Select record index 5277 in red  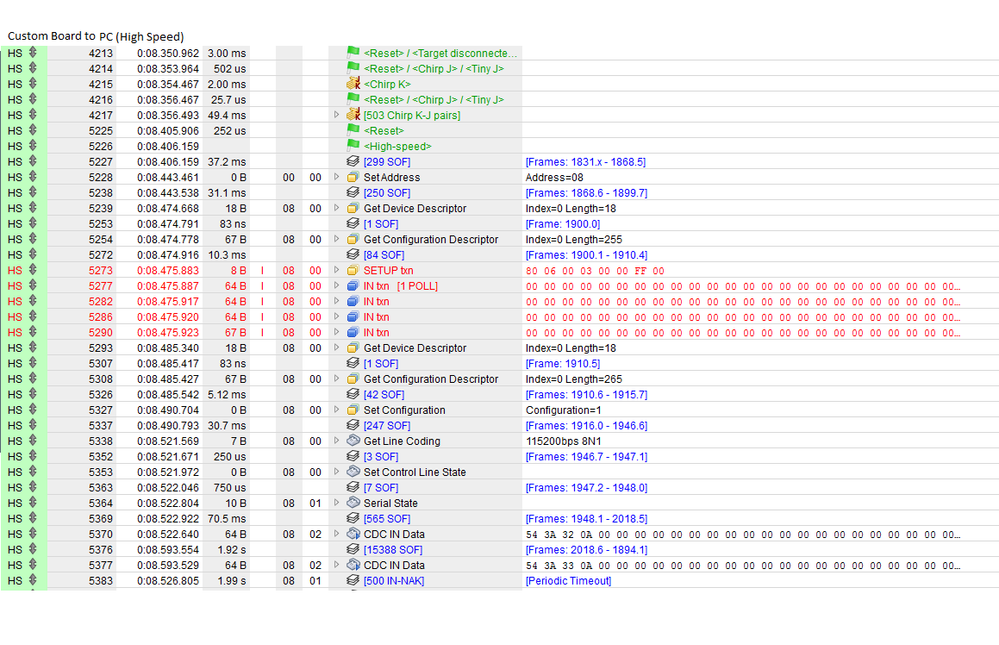click(101, 286)
